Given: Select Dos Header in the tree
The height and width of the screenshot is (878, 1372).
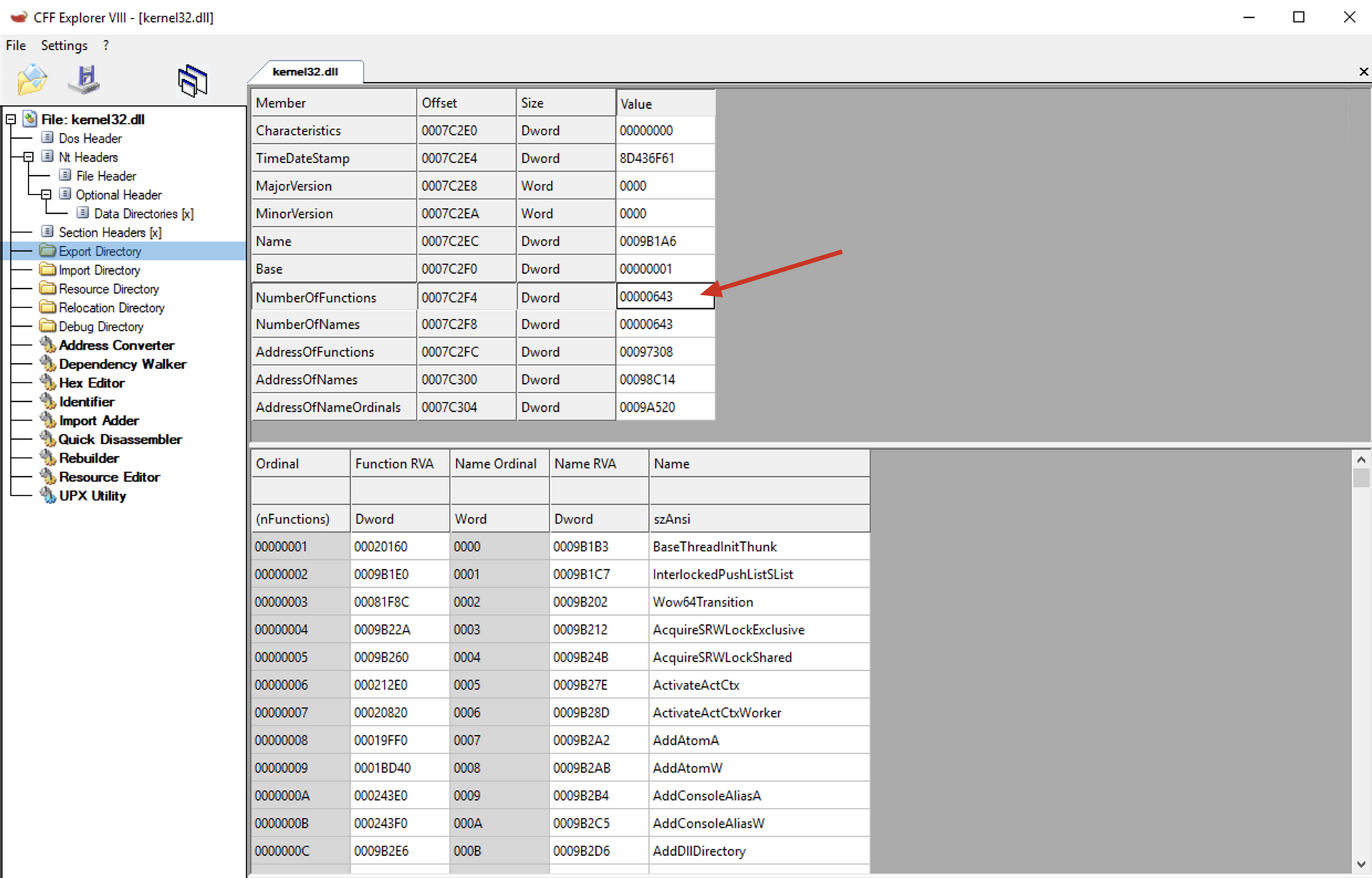Looking at the screenshot, I should 90,138.
